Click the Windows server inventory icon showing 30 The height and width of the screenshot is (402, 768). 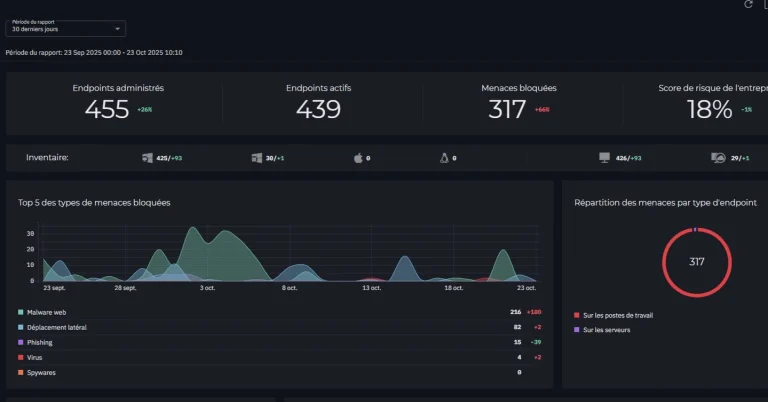point(257,158)
